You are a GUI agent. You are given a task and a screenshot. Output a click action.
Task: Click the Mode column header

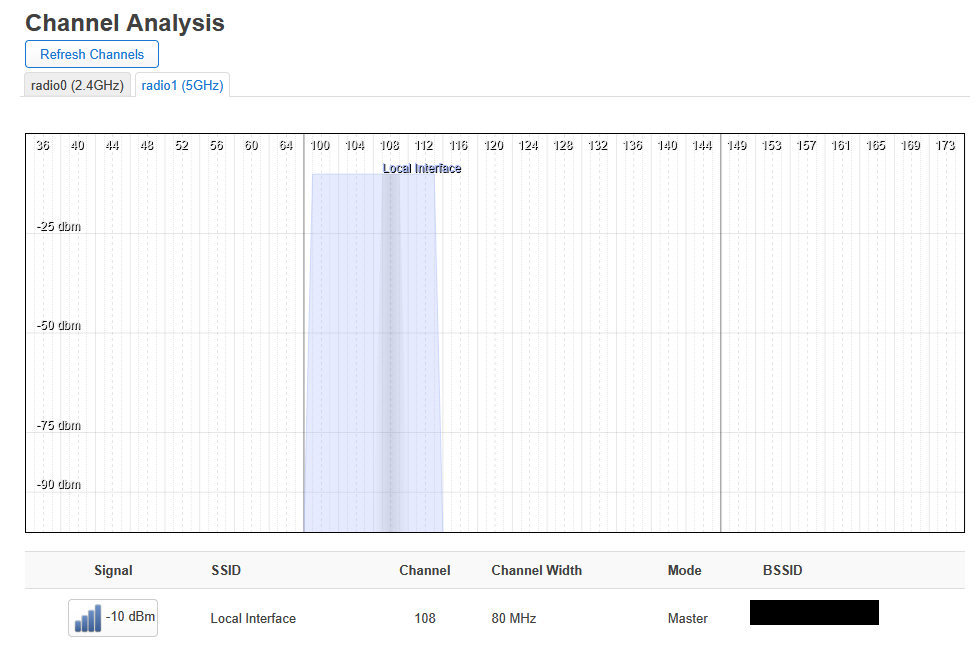click(x=684, y=570)
